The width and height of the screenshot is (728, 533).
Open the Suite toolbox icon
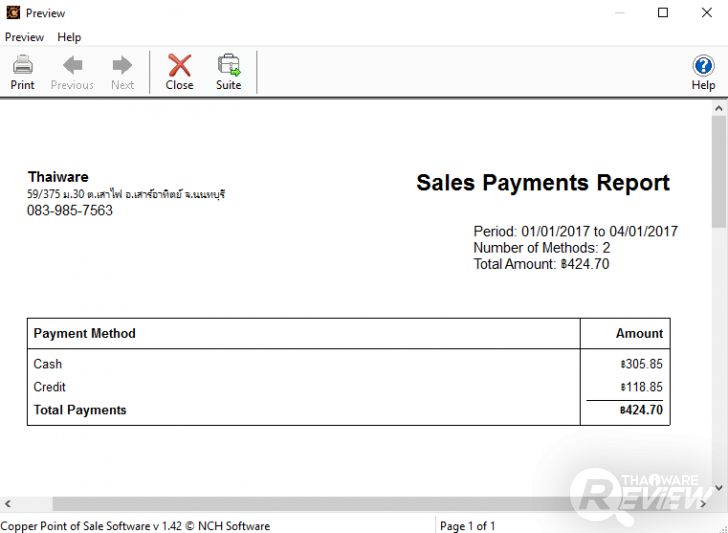point(229,65)
